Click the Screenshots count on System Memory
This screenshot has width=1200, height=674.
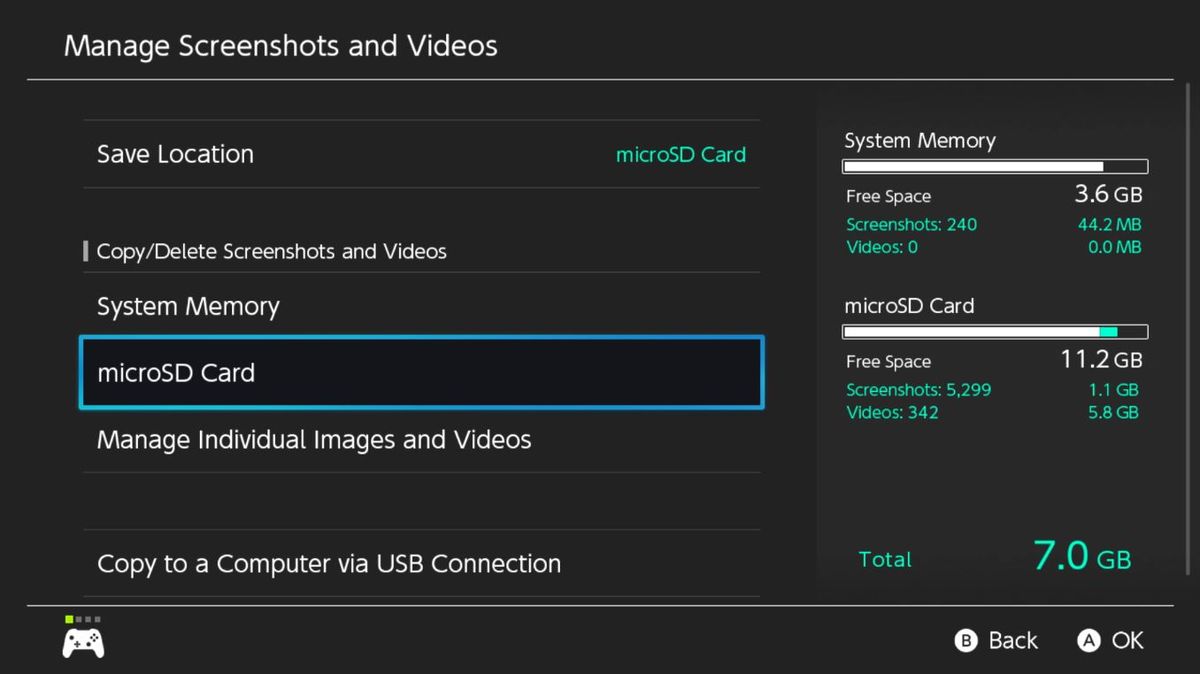[x=911, y=224]
